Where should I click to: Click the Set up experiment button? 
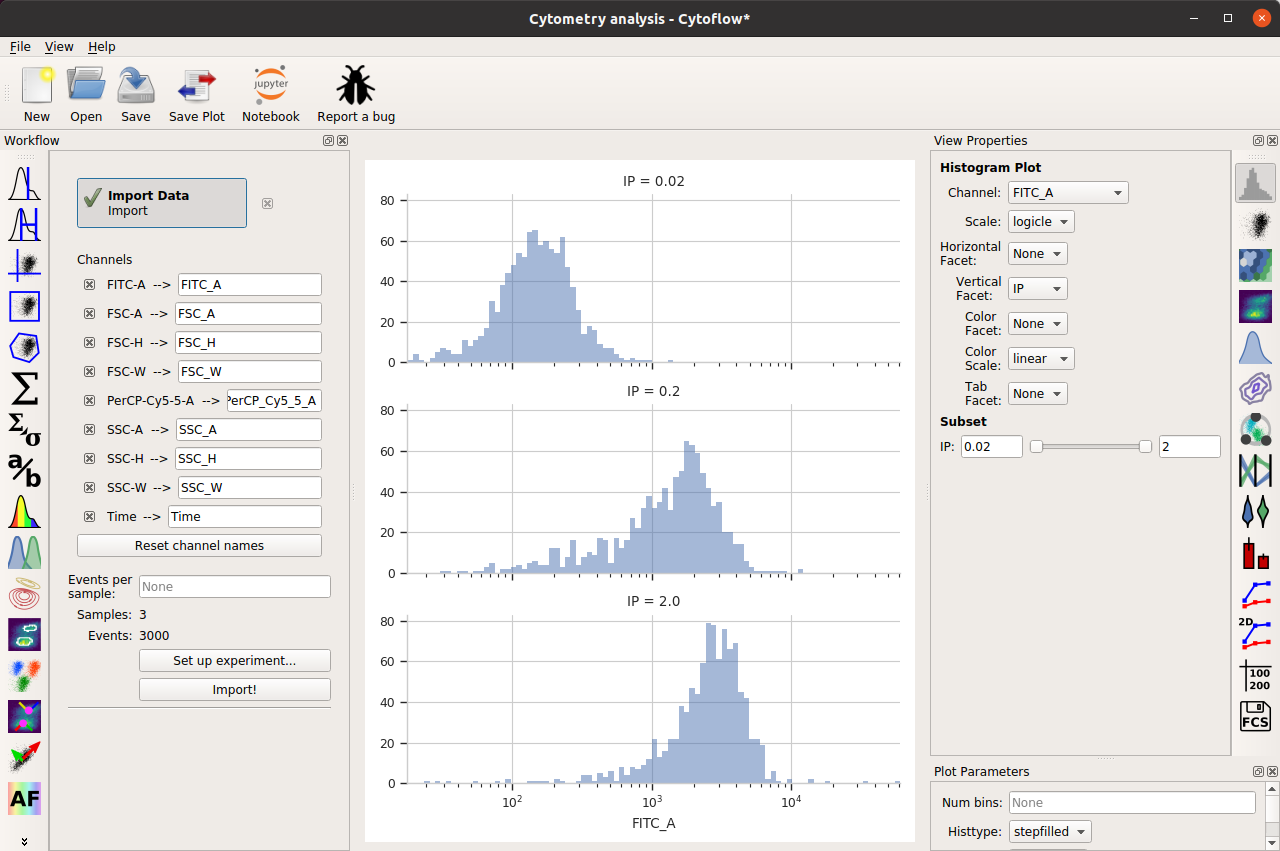pos(234,661)
